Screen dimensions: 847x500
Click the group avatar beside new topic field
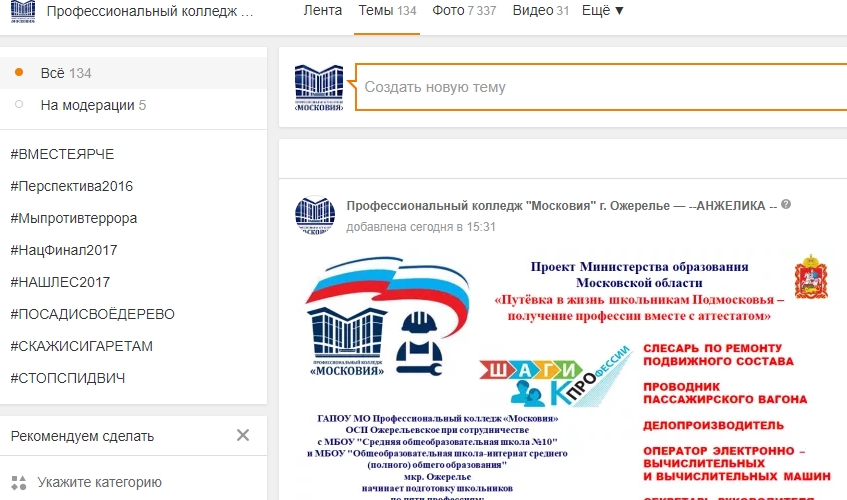[318, 87]
